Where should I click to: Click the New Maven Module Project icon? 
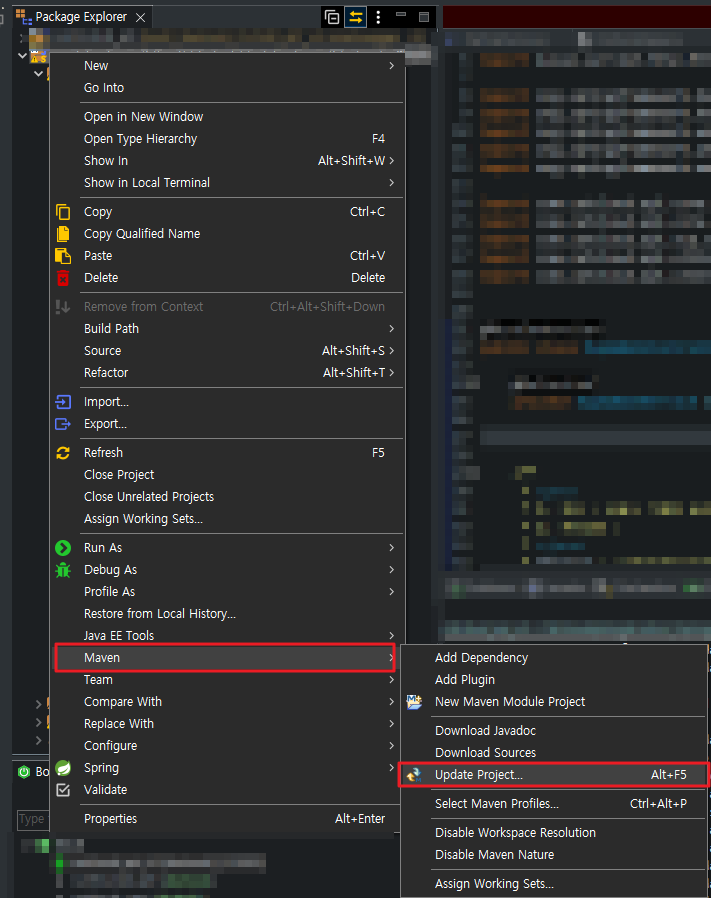[414, 702]
